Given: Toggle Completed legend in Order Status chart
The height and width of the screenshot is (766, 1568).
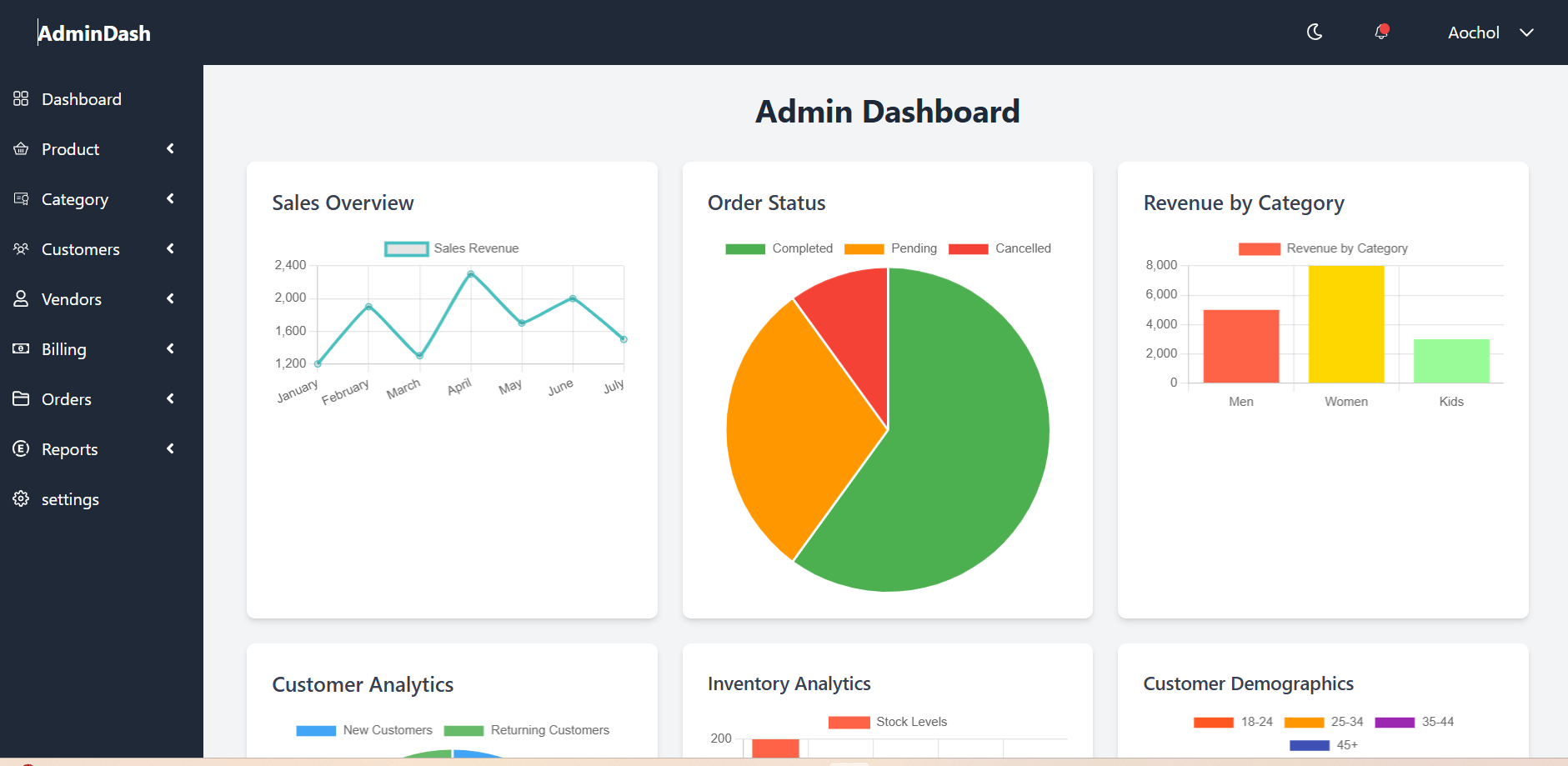Looking at the screenshot, I should (779, 248).
